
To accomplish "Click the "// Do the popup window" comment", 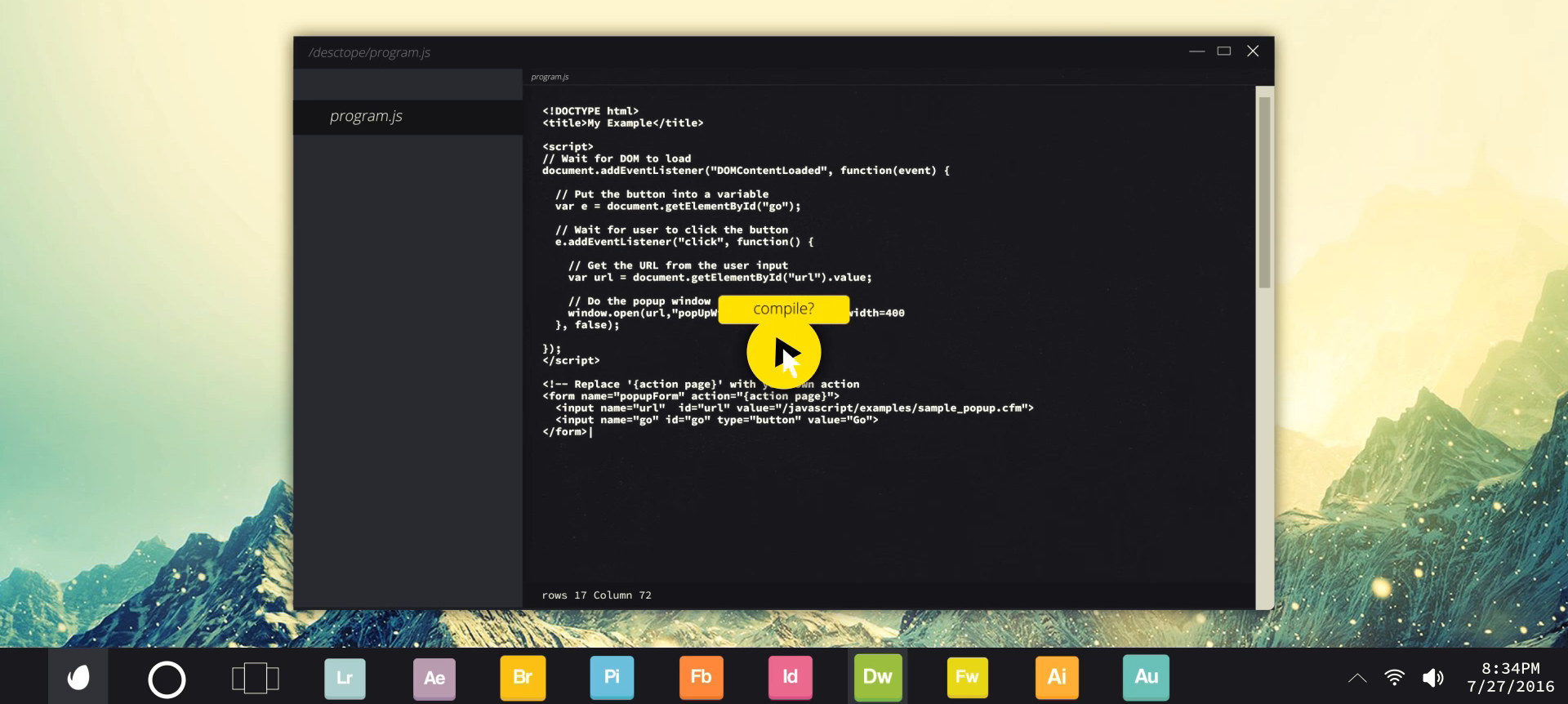I will pos(639,301).
